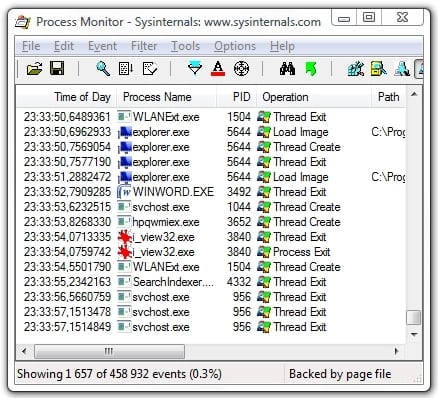Screen dimensions: 438x398
Task: Click the Process Name column header
Action: pos(167,97)
